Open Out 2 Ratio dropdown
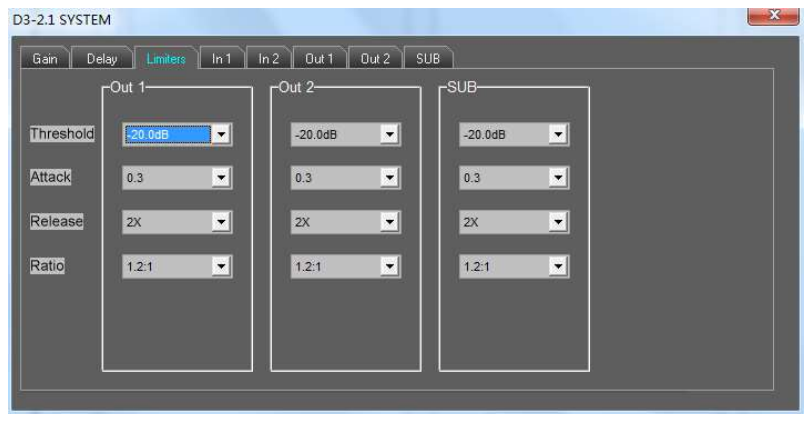The height and width of the screenshot is (422, 811). [x=391, y=267]
